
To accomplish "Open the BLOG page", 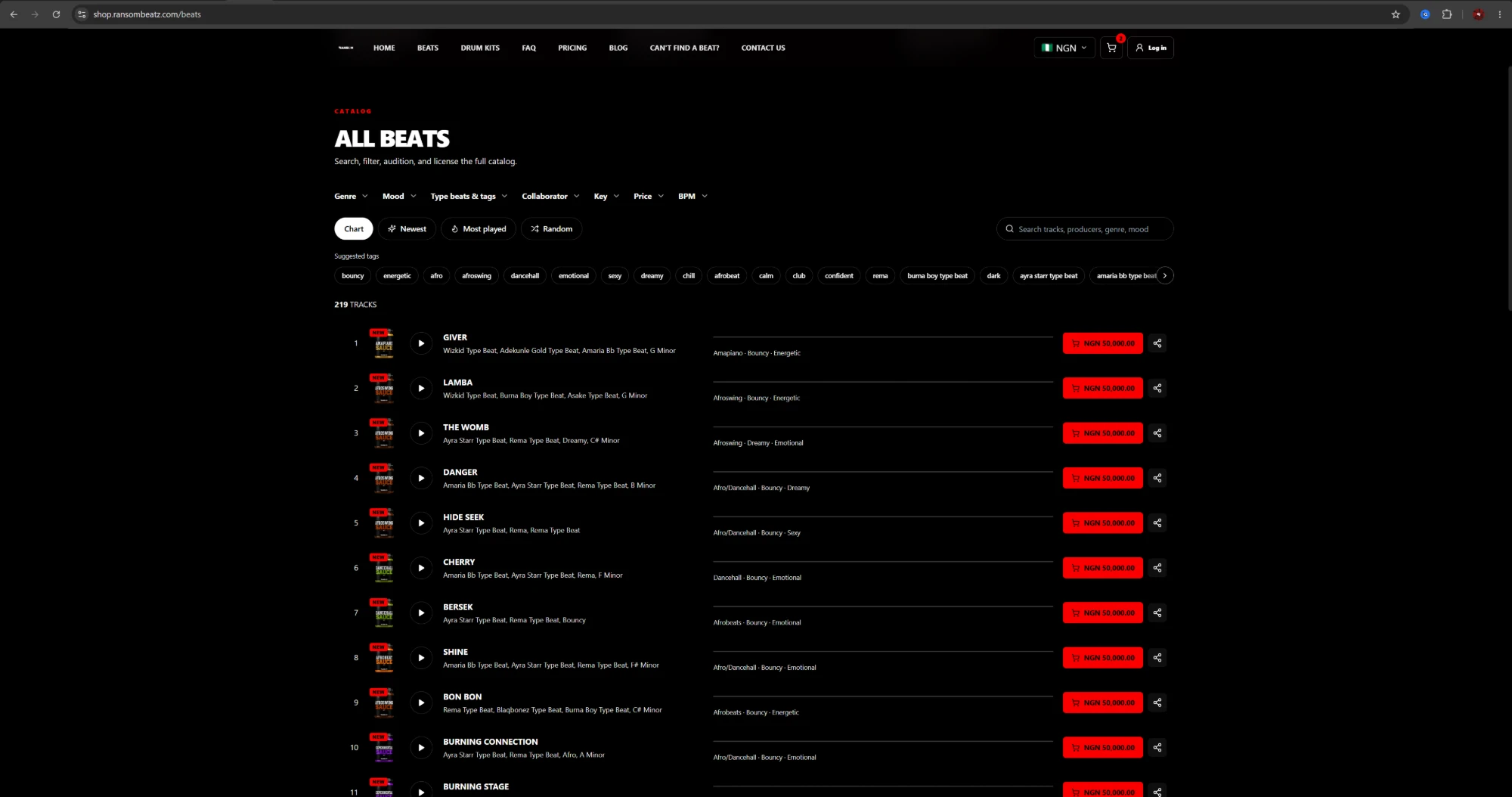I will (618, 48).
